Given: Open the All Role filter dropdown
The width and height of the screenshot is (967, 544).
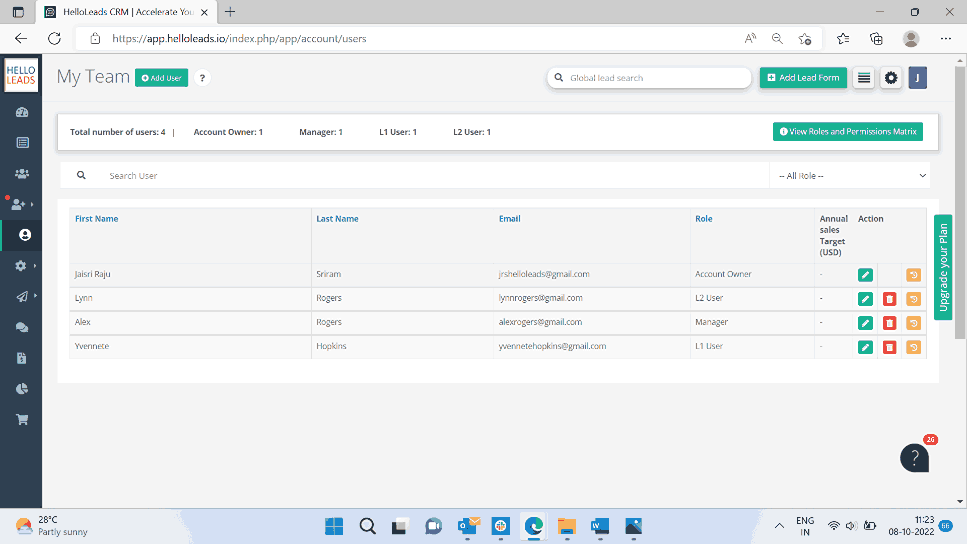Looking at the screenshot, I should 852,176.
